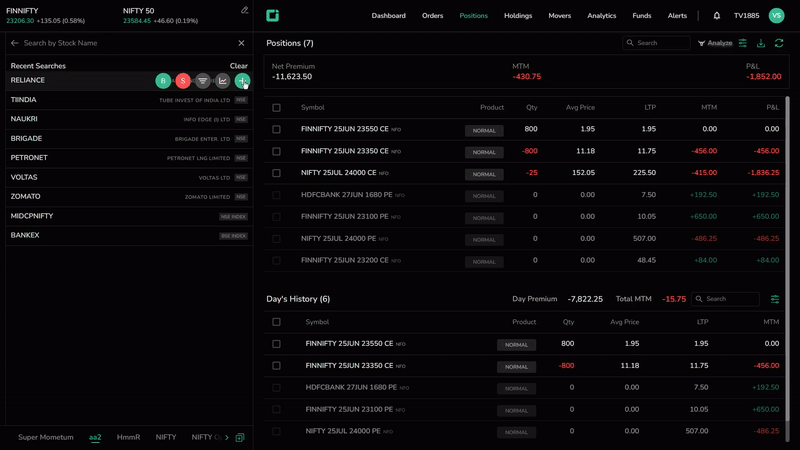800x450 pixels.
Task: Go back using the arrow in search bar
Action: tap(14, 43)
